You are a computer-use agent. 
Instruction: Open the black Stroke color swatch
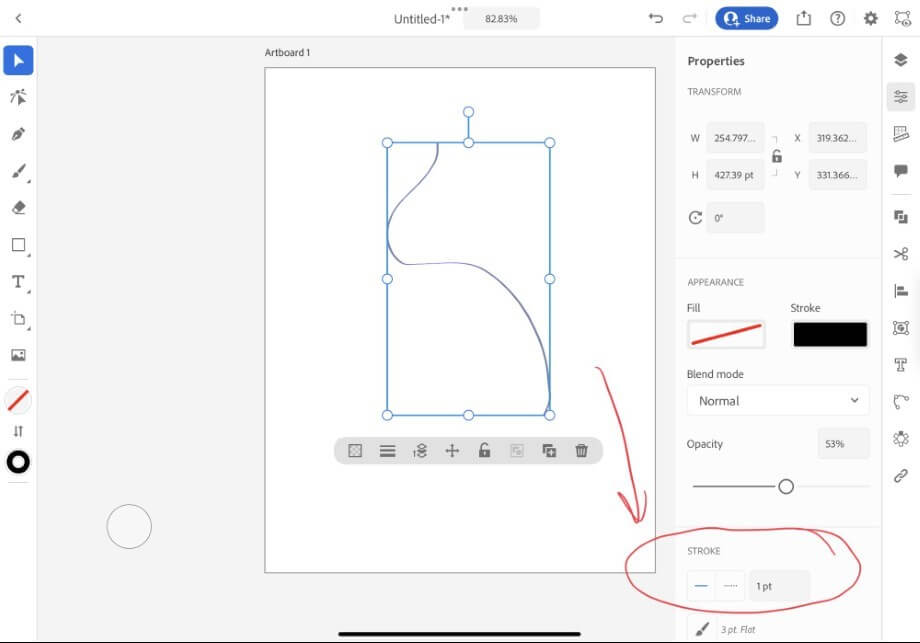pos(830,334)
